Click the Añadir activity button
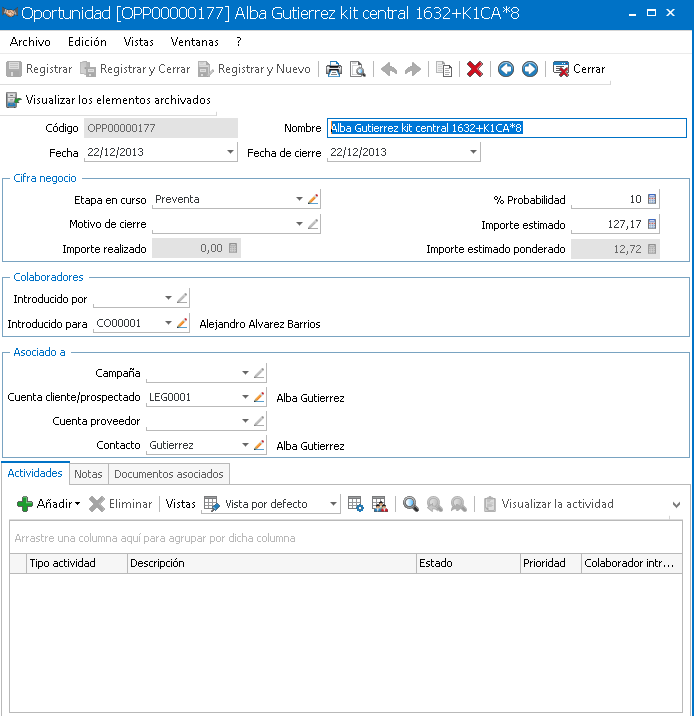The image size is (694, 716). point(48,504)
